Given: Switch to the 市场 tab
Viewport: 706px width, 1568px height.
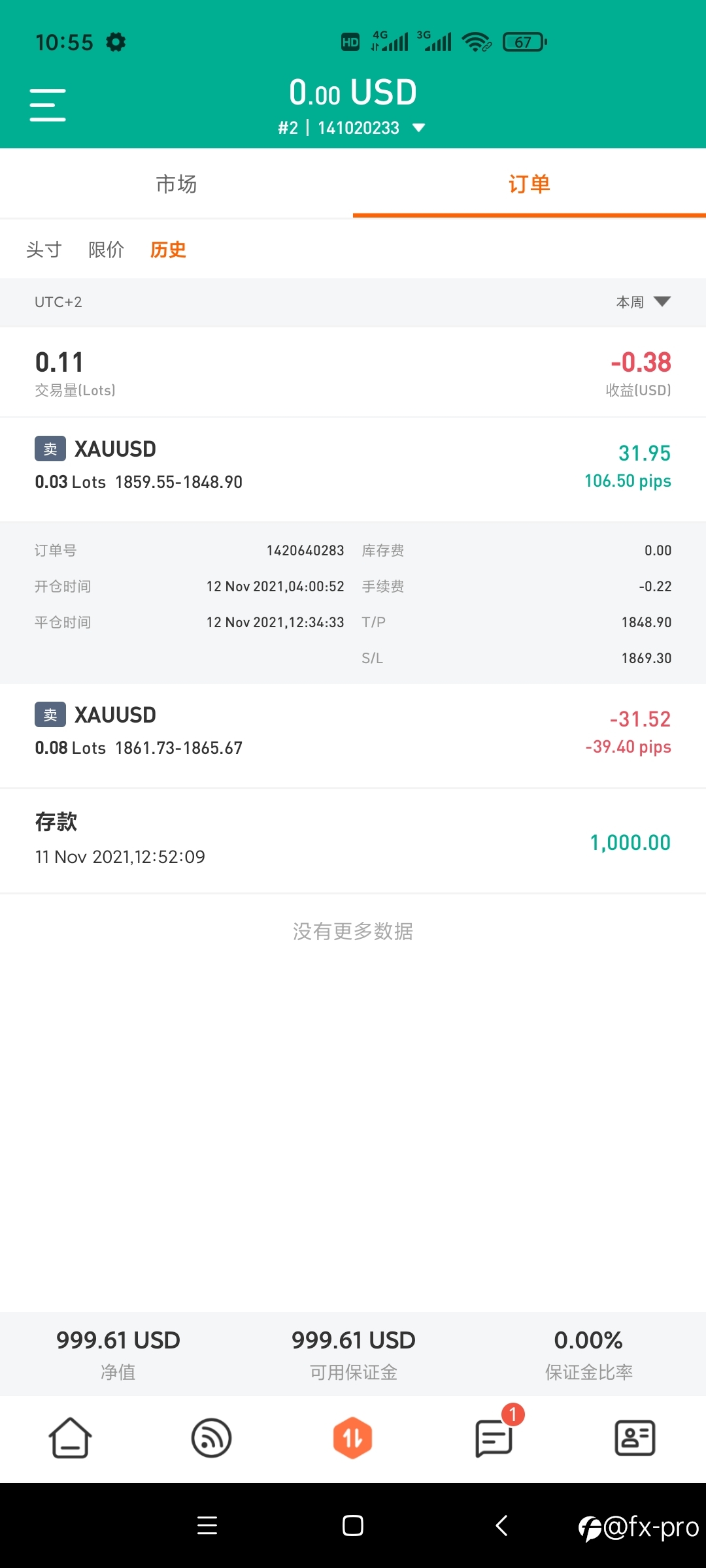Looking at the screenshot, I should pos(176,184).
